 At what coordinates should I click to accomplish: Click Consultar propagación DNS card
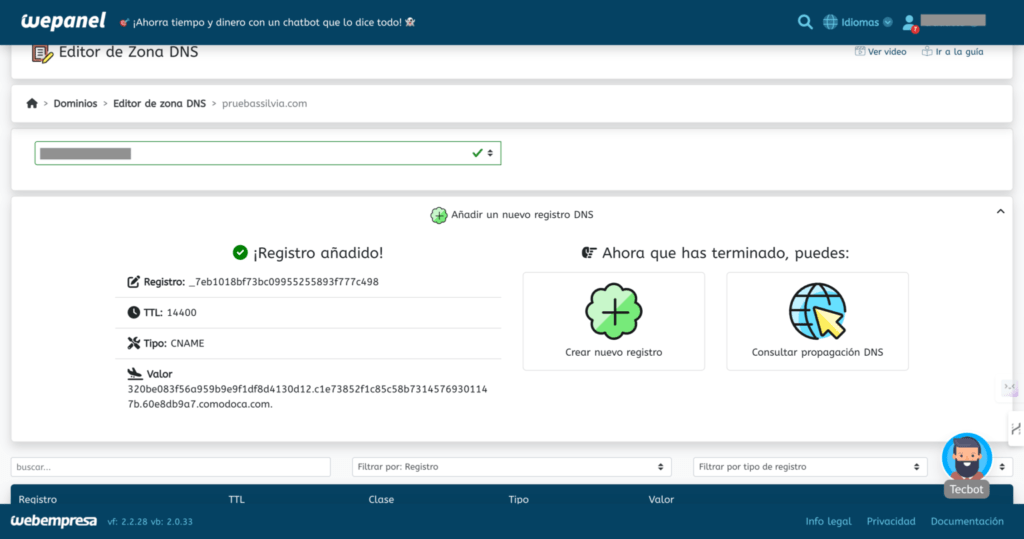(x=817, y=321)
